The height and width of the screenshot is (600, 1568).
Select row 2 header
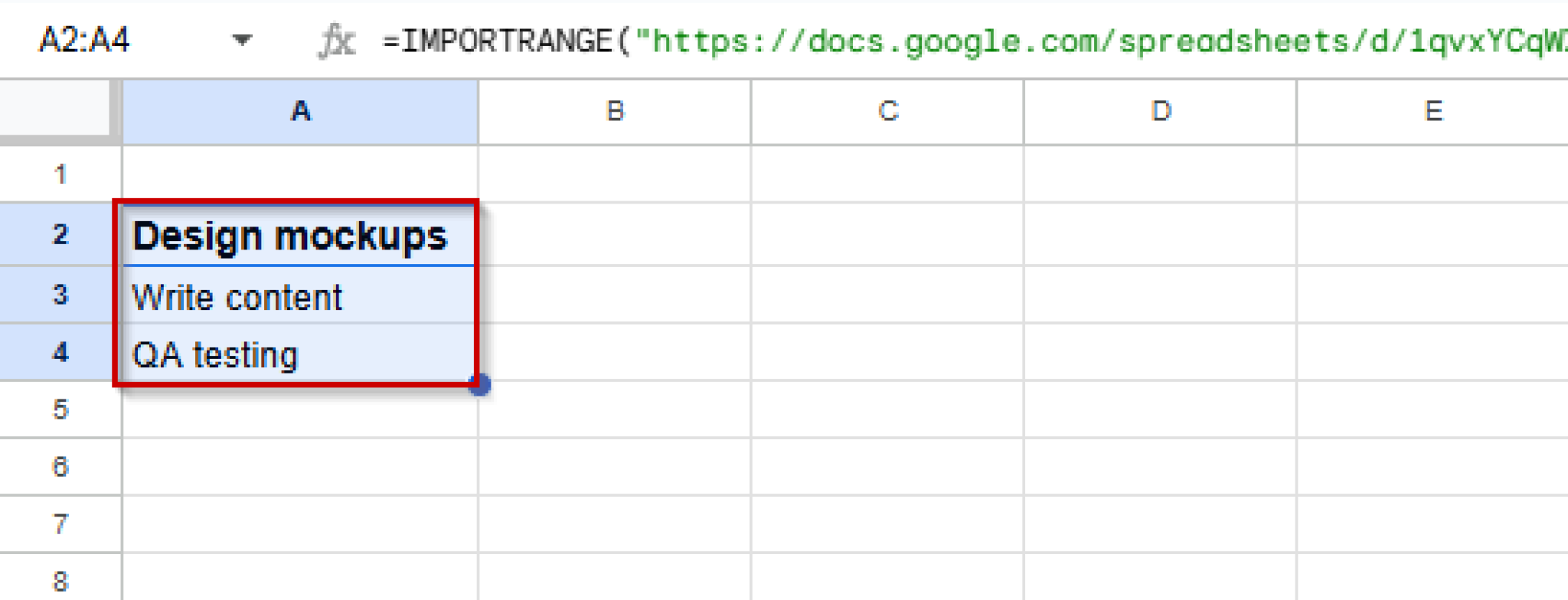click(x=57, y=235)
